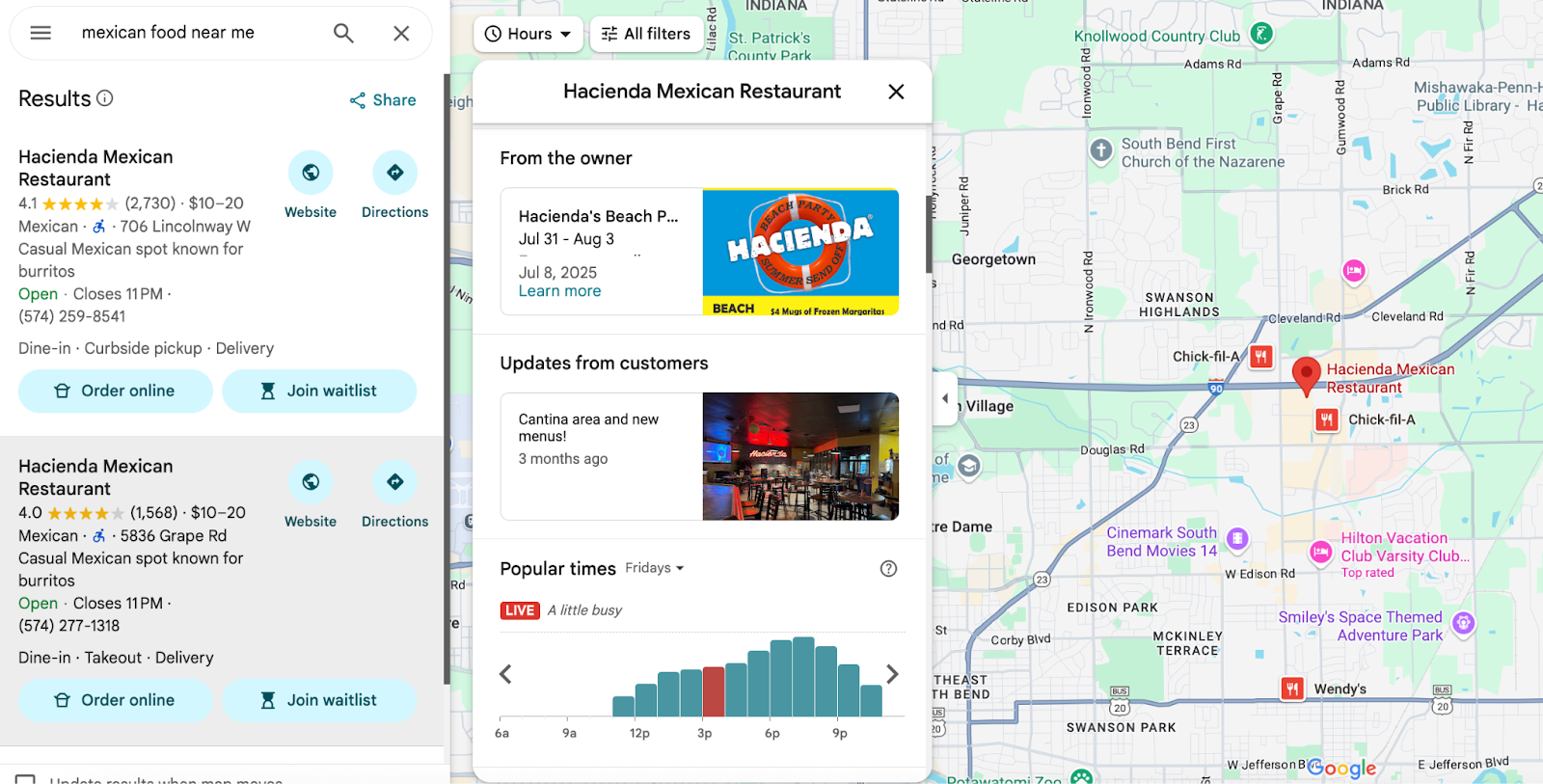Click the Popular times help icon
The image size is (1543, 784).
tap(889, 569)
